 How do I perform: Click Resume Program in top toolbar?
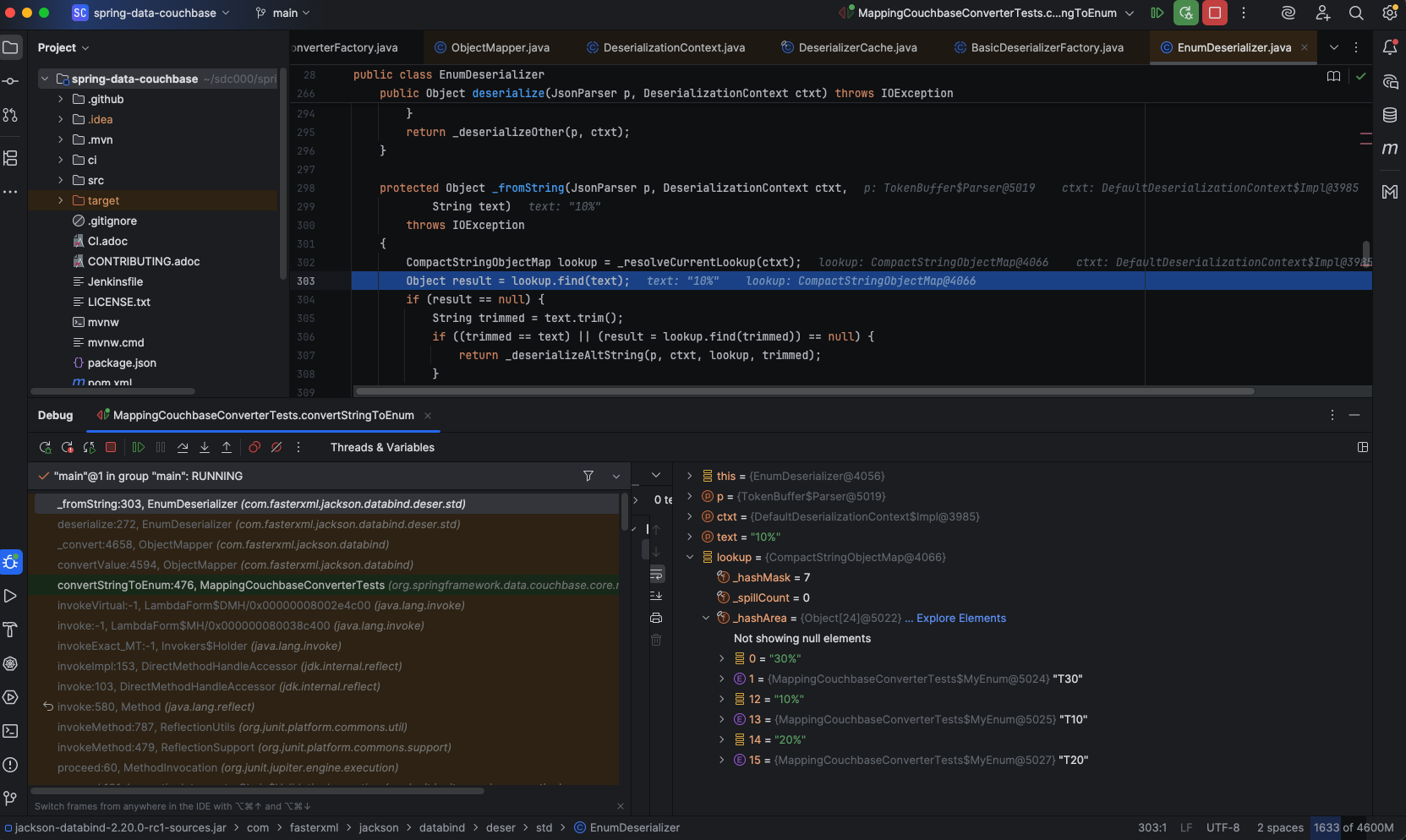(1157, 13)
